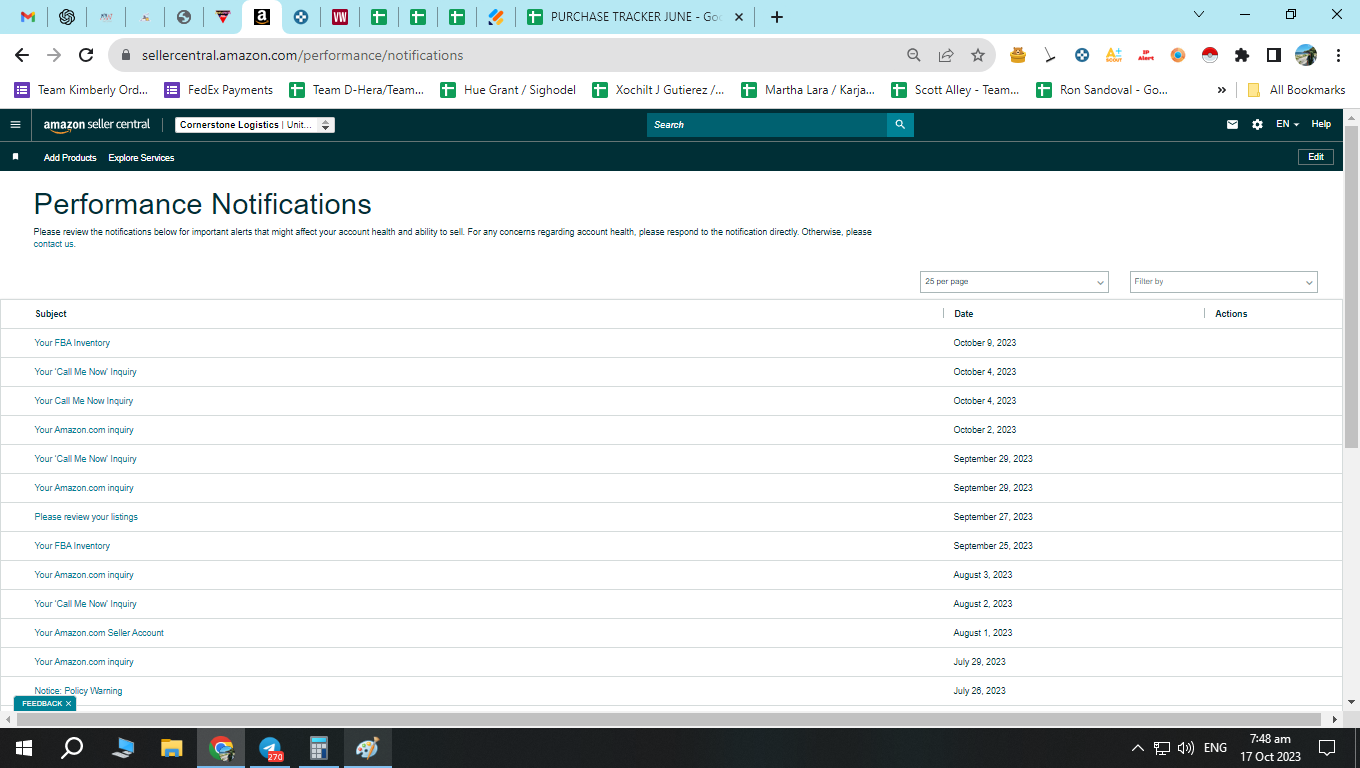This screenshot has height=768, width=1360.
Task: Click the contact us link
Action: 54,244
